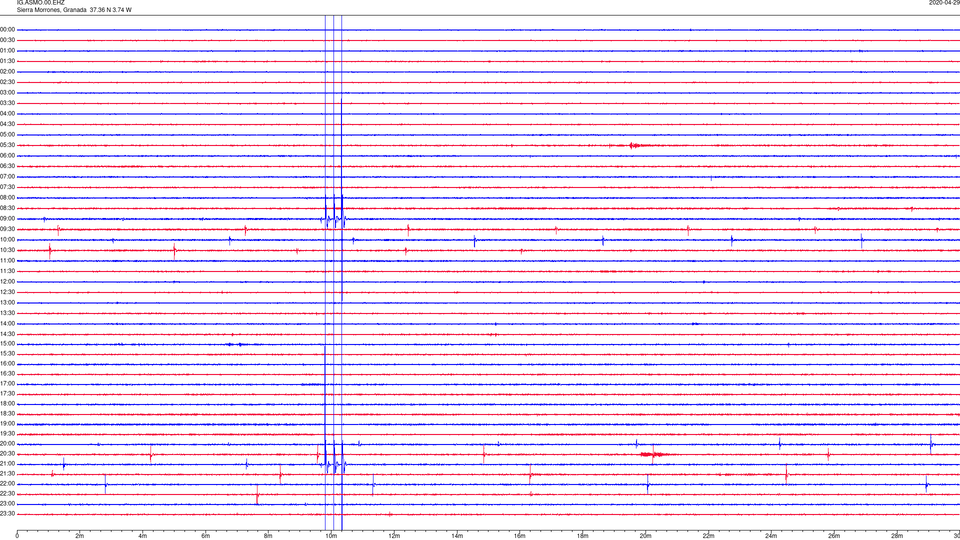Click the 10:30 row label

(x=7, y=250)
